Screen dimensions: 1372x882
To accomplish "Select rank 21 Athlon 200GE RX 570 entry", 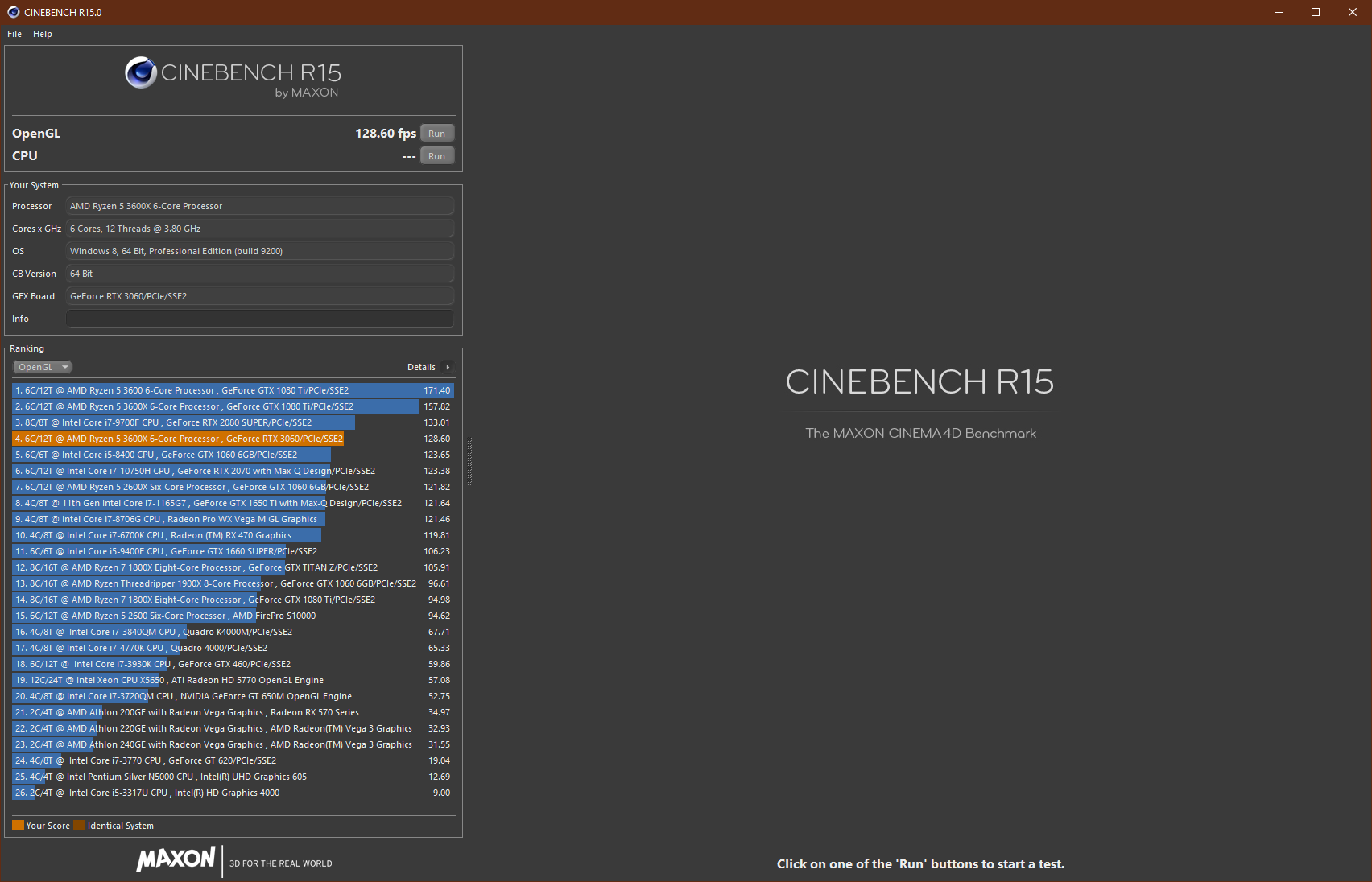I will (x=233, y=712).
